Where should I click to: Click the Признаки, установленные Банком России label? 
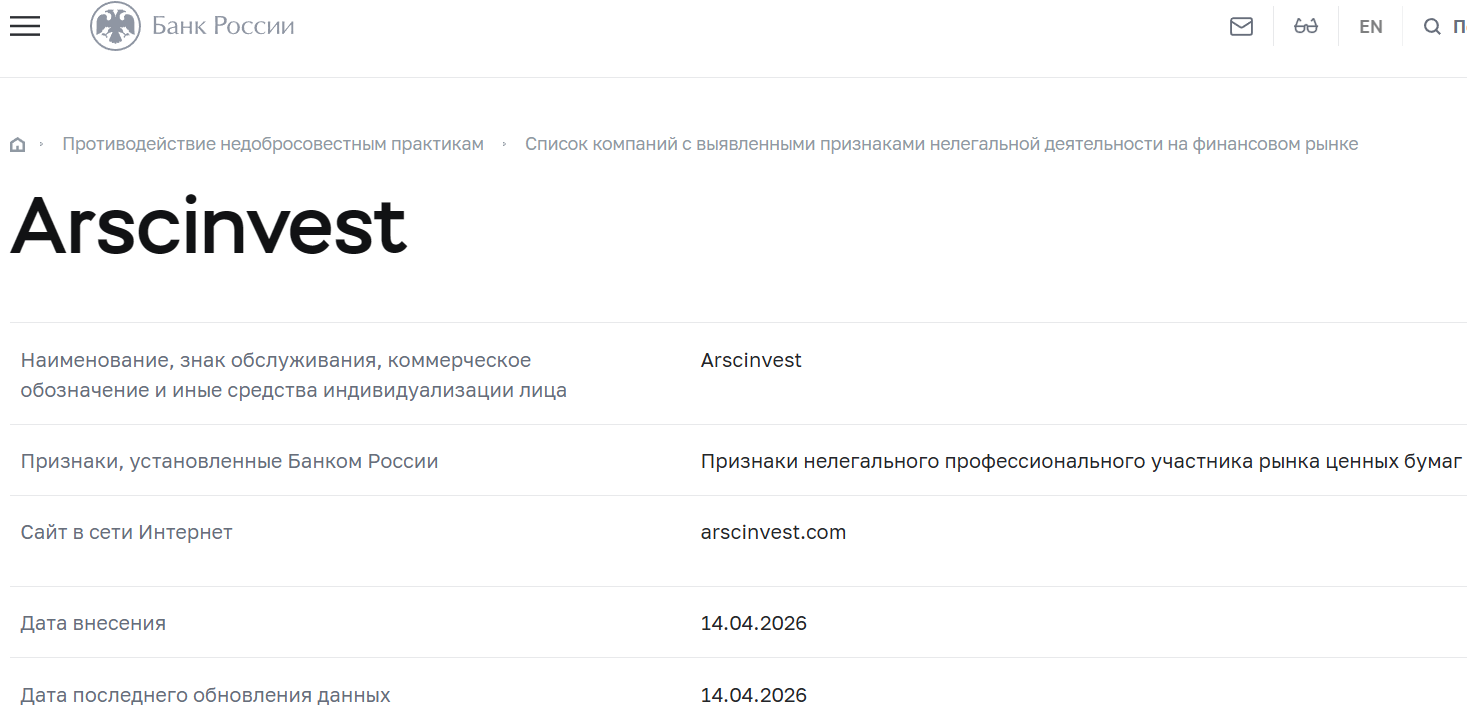click(x=228, y=461)
